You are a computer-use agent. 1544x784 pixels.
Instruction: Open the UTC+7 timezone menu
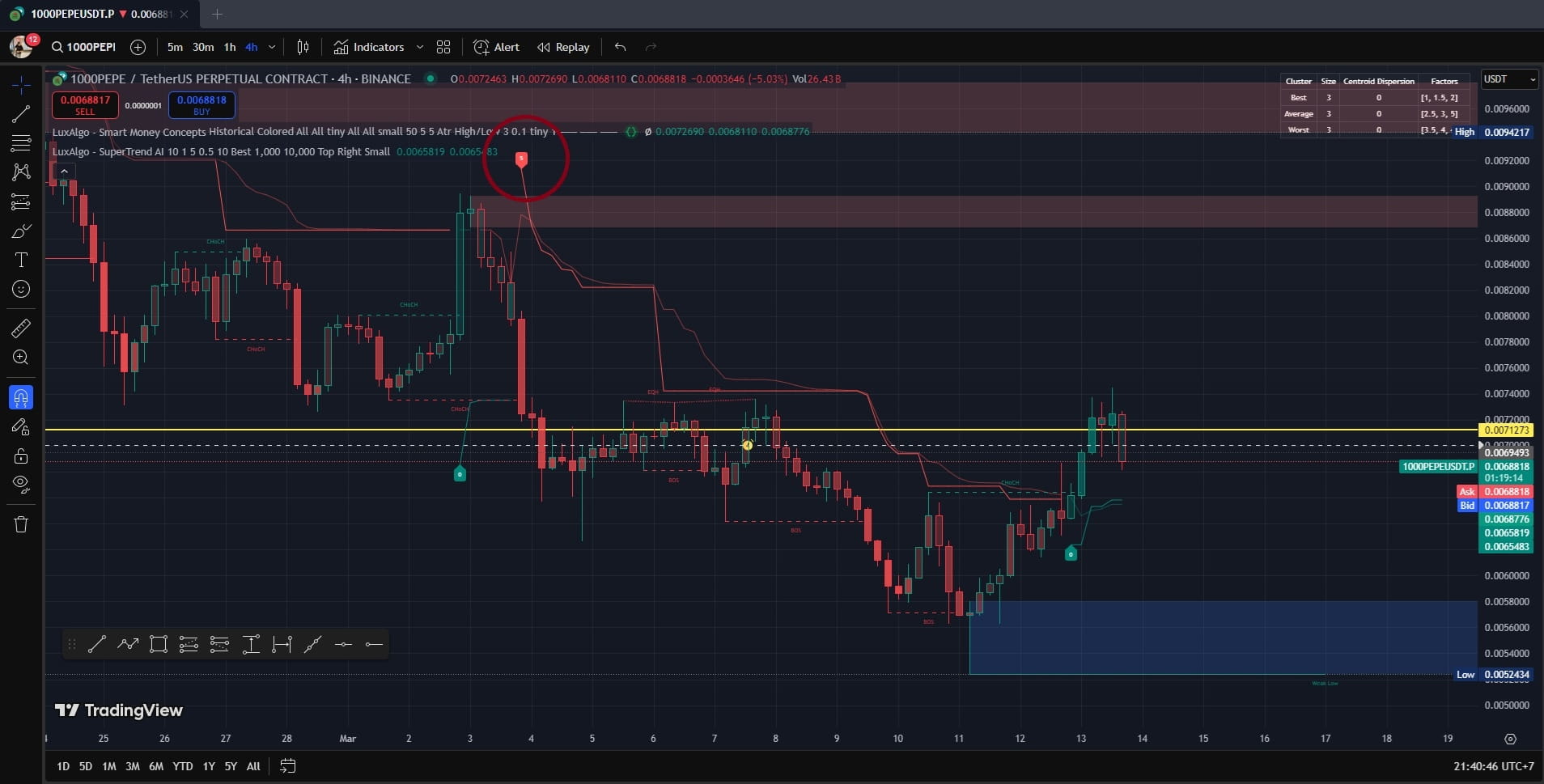click(x=1494, y=765)
